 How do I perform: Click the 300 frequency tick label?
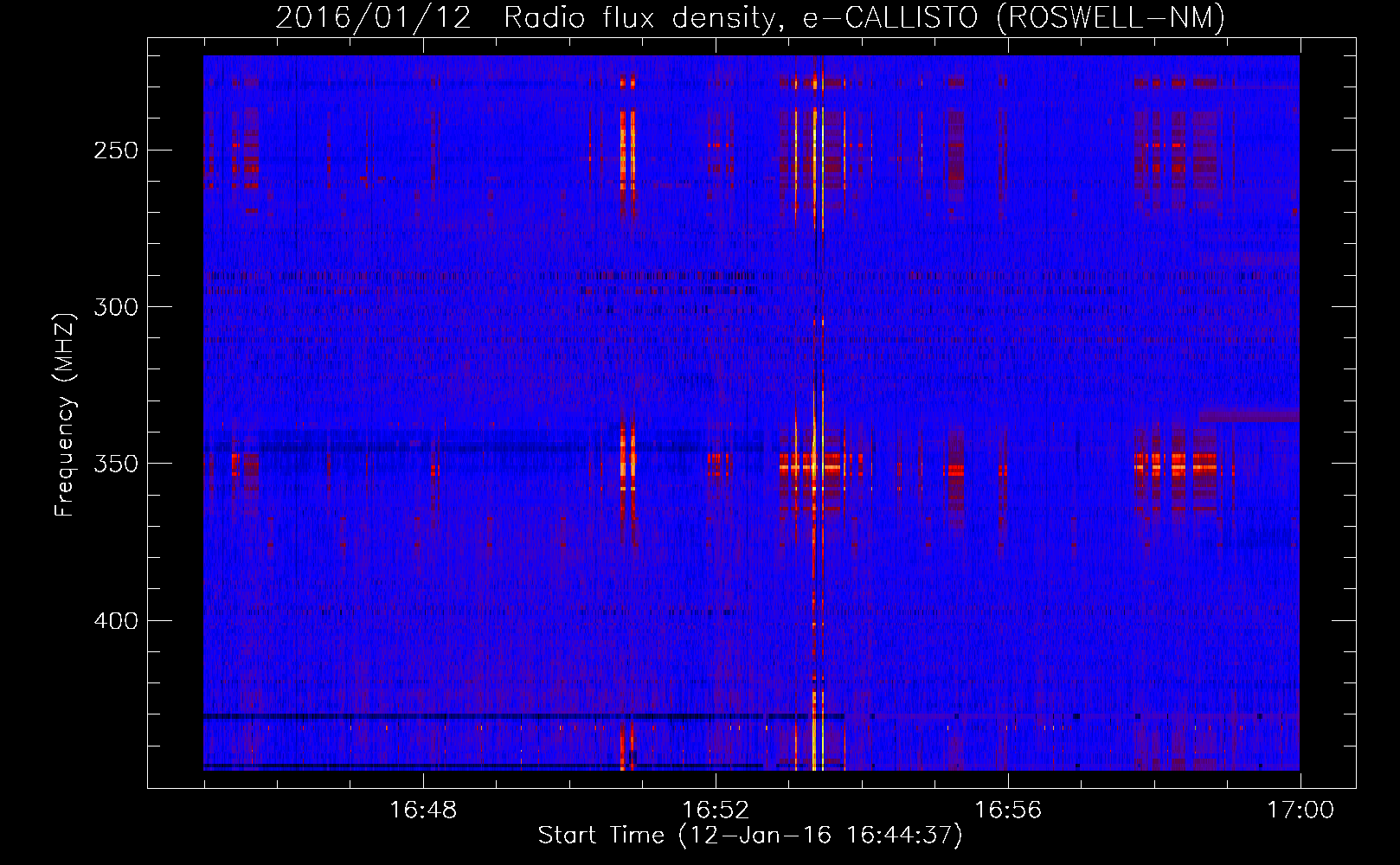click(x=116, y=307)
